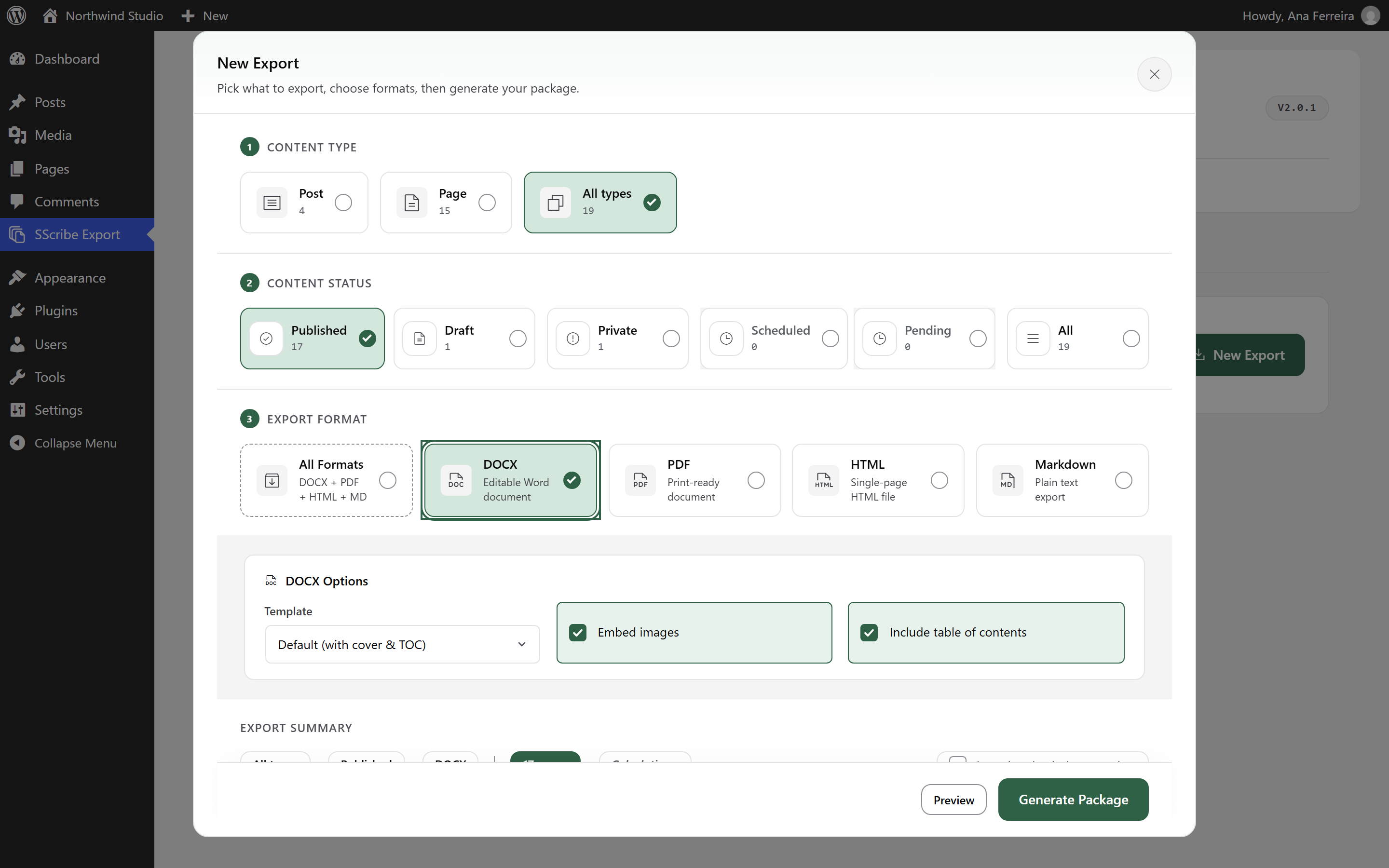Click the Northwind Studio home icon
Image resolution: width=1389 pixels, height=868 pixels.
click(x=50, y=15)
